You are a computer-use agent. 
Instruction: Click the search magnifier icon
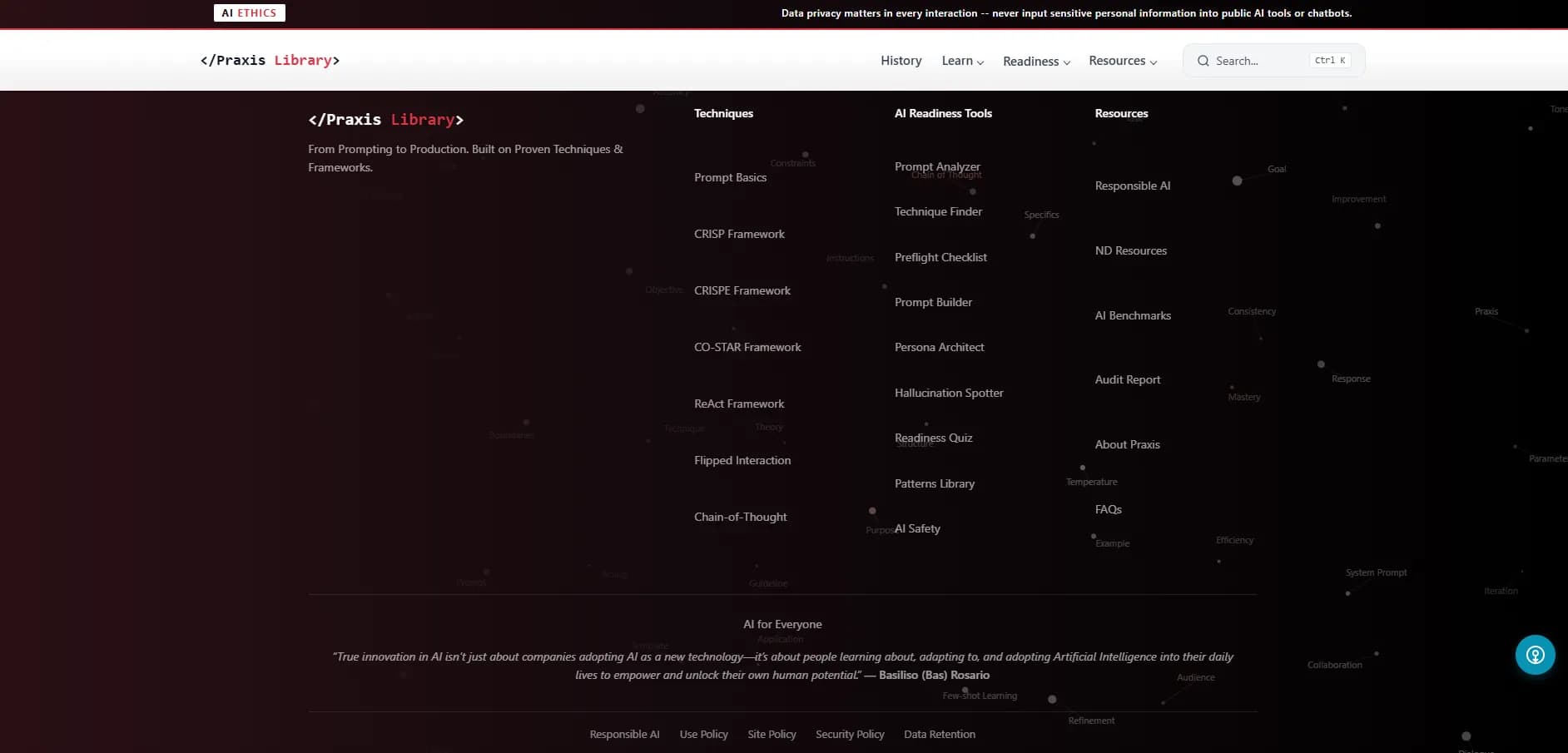pos(1203,61)
